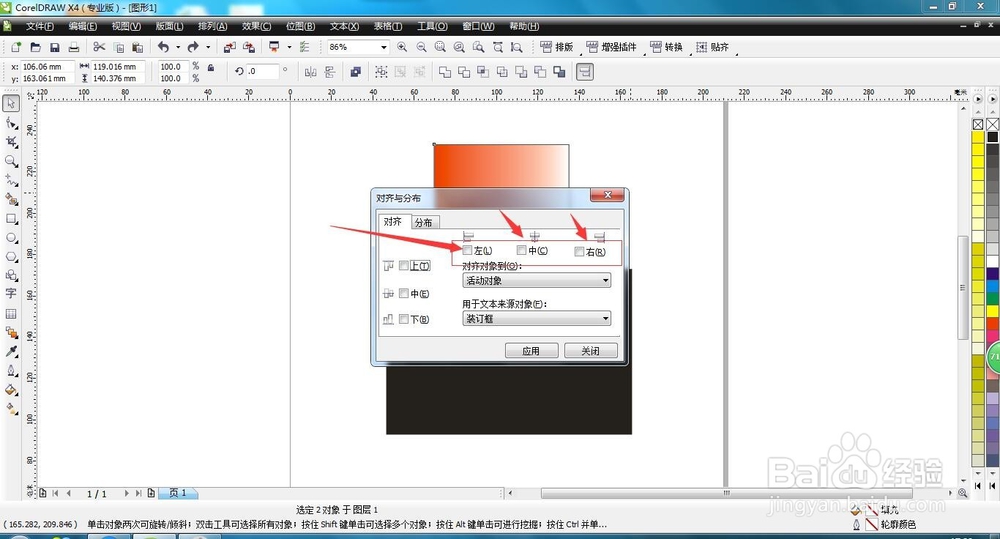Open a file via folder icon
This screenshot has height=539, width=1000.
click(x=36, y=47)
